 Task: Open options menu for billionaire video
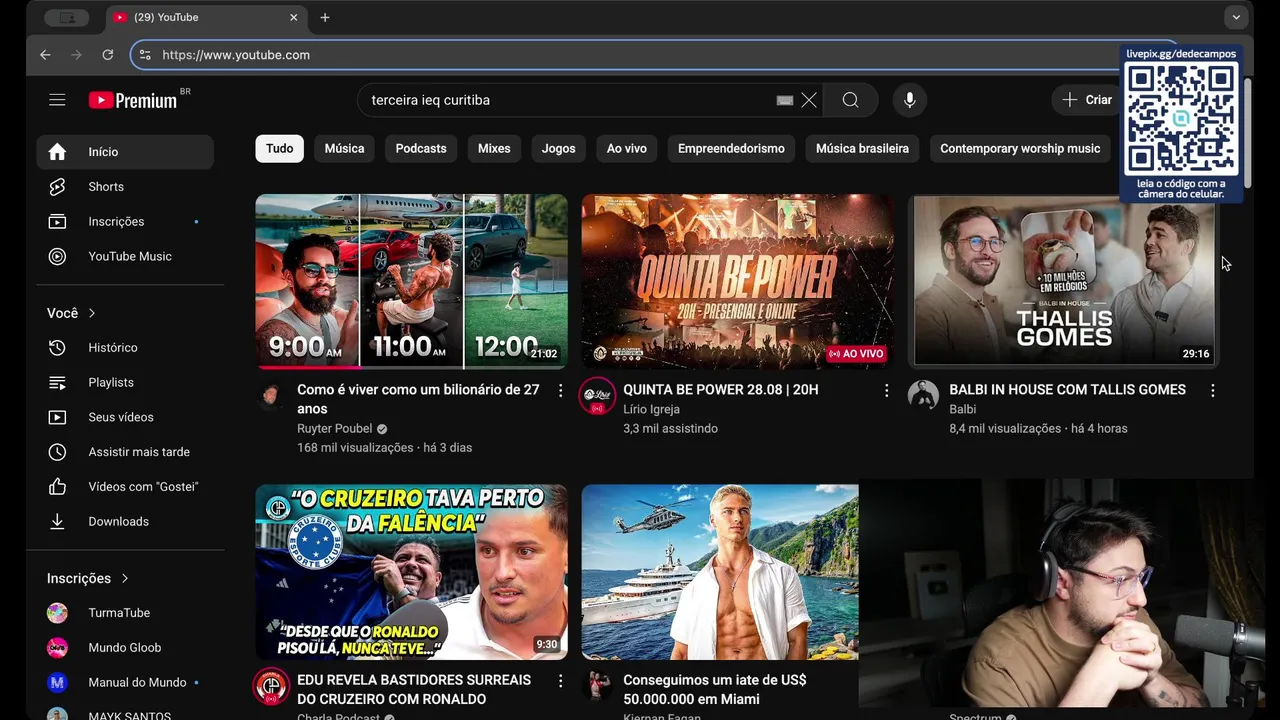560,391
